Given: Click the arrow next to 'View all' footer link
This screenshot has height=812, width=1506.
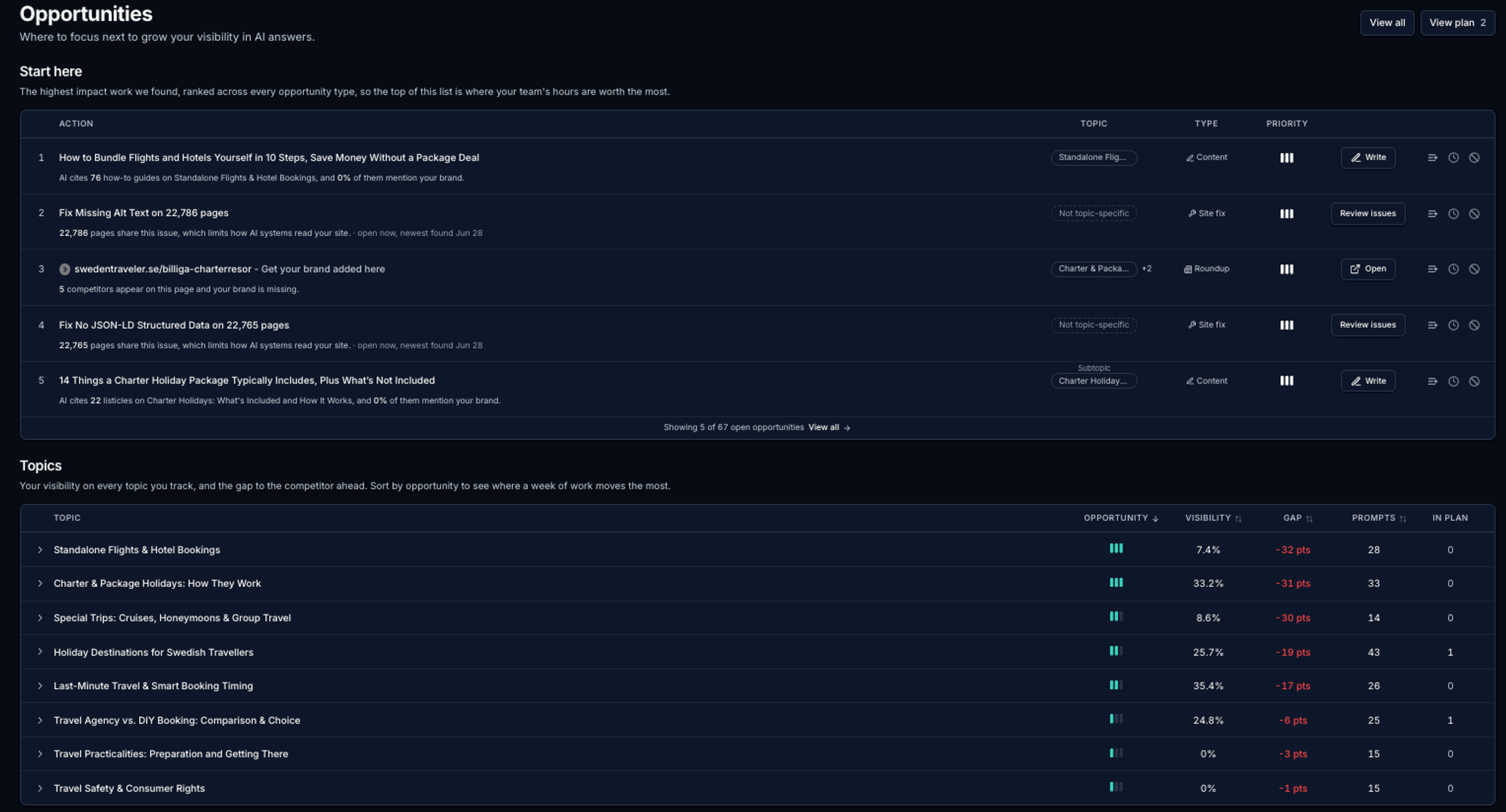Looking at the screenshot, I should pyautogui.click(x=847, y=428).
